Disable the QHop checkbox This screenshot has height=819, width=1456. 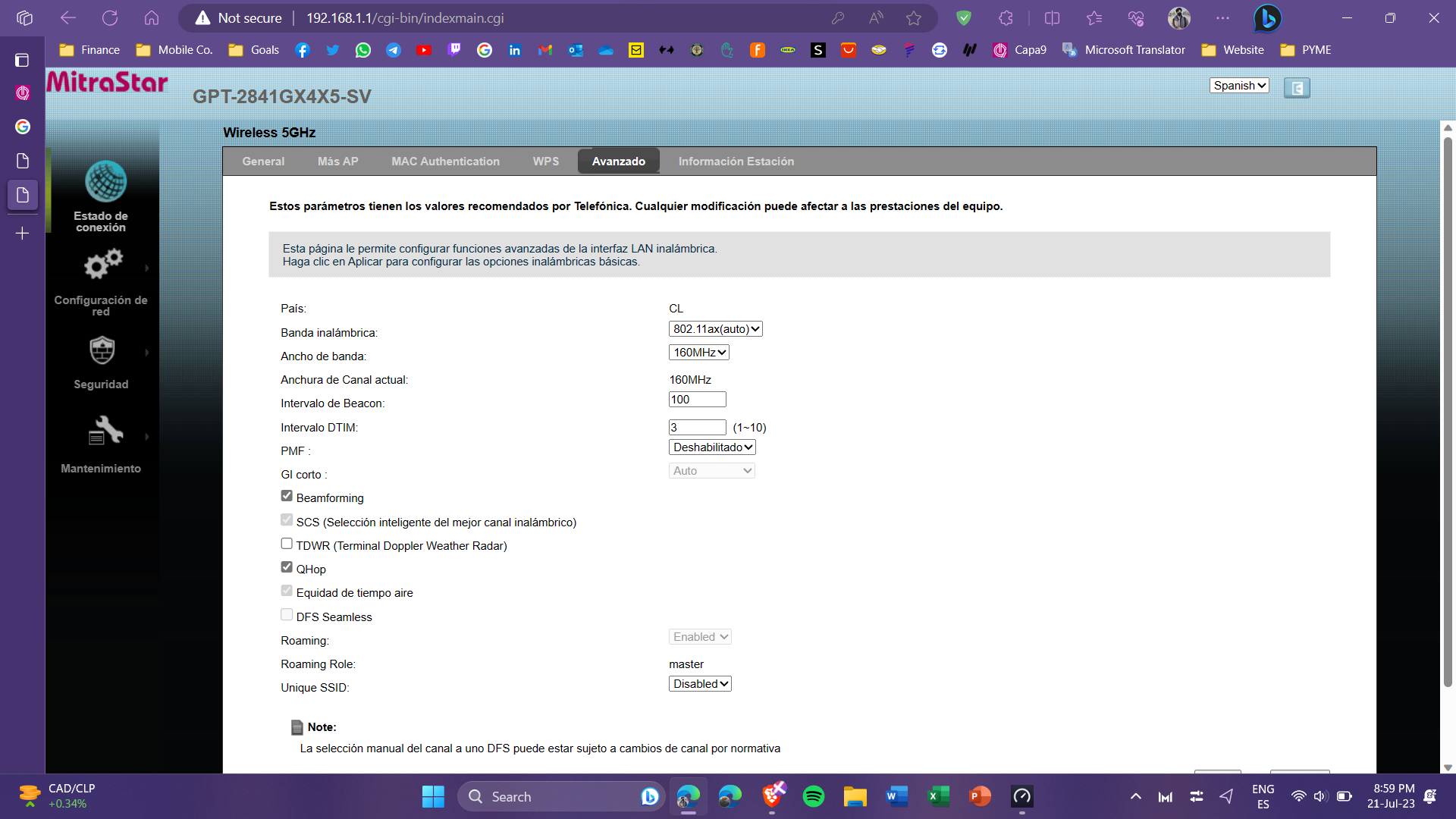coord(287,567)
